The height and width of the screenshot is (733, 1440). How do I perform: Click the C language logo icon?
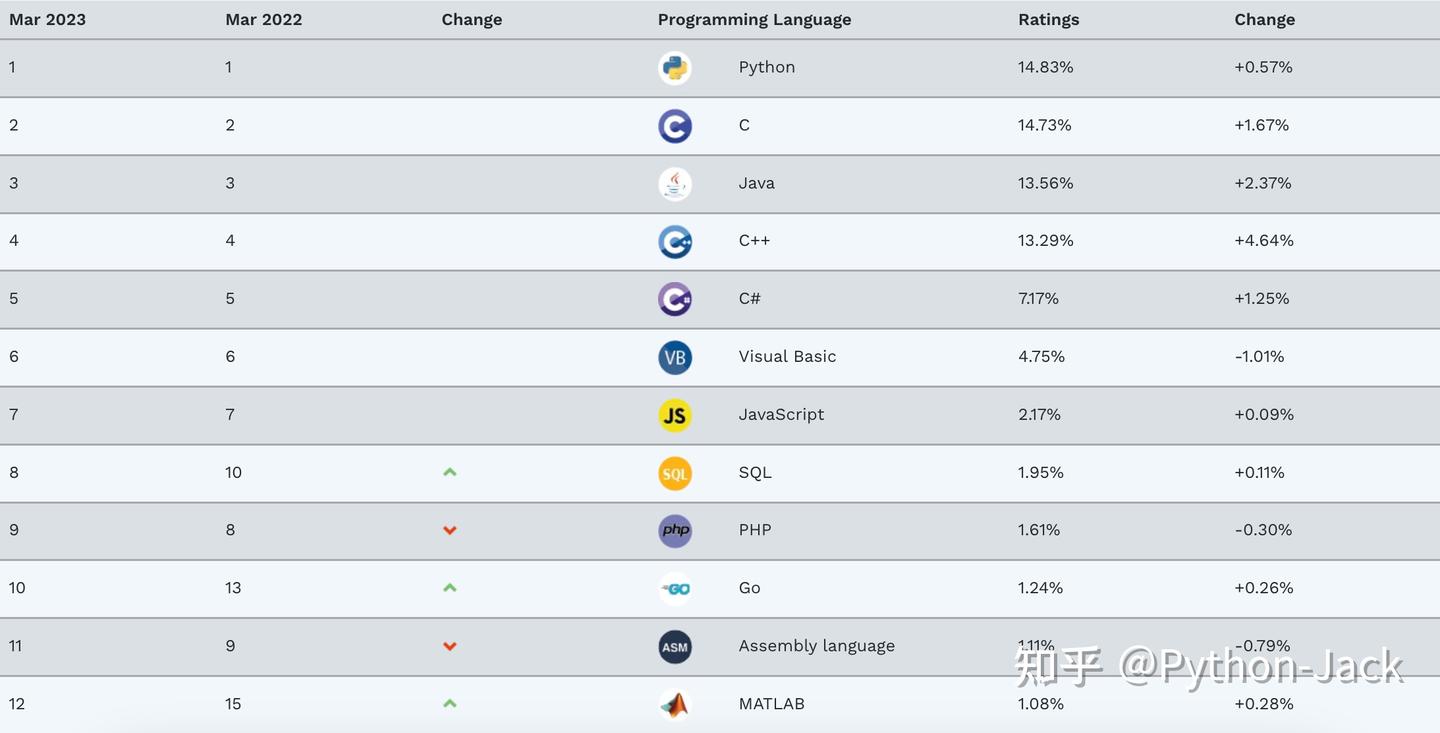click(675, 126)
